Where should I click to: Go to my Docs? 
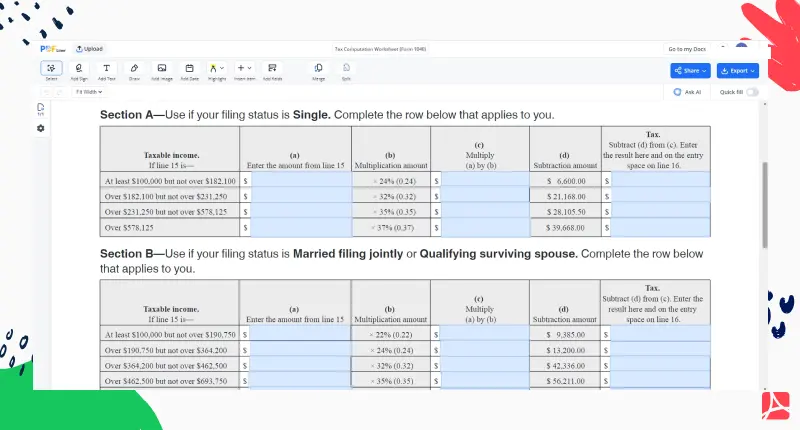point(687,49)
